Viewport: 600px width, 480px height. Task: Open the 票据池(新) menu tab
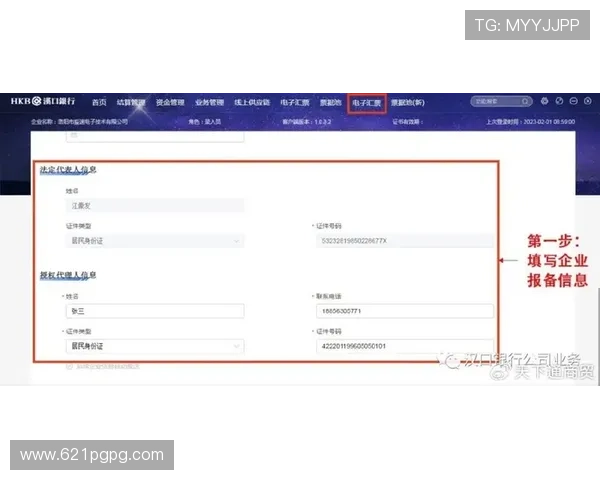coord(408,102)
